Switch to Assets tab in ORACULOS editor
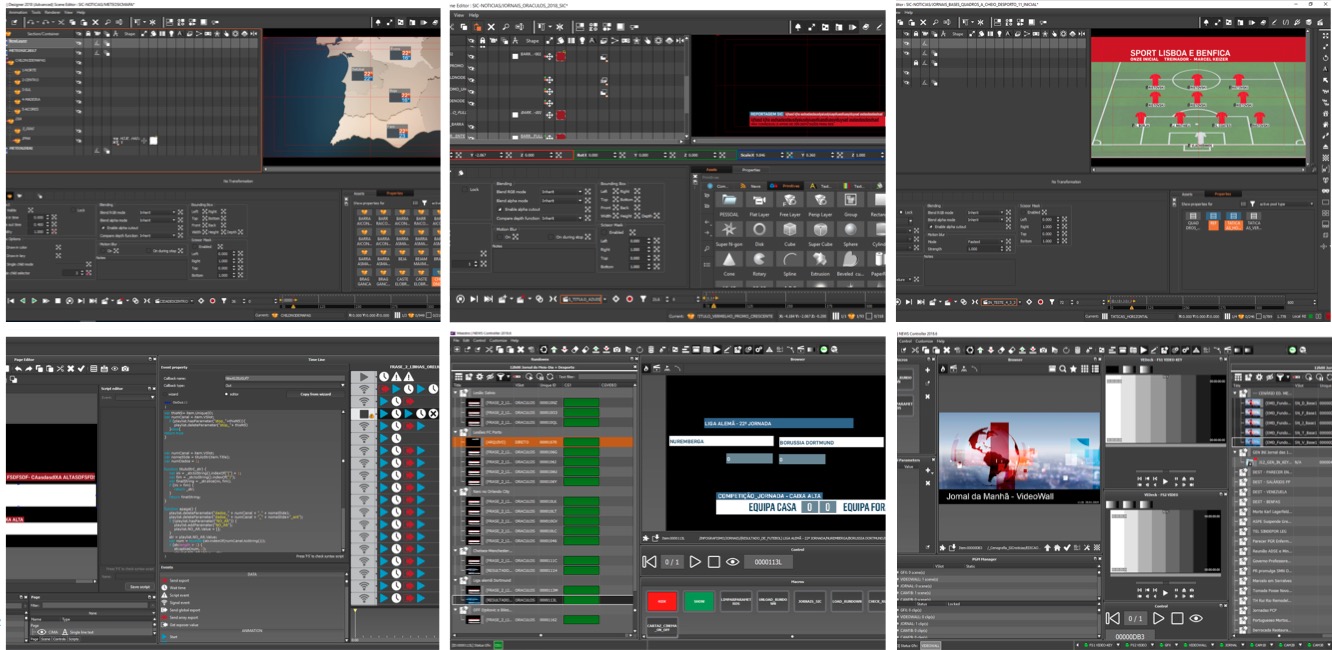Screen dimensions: 1332x650 click(712, 170)
